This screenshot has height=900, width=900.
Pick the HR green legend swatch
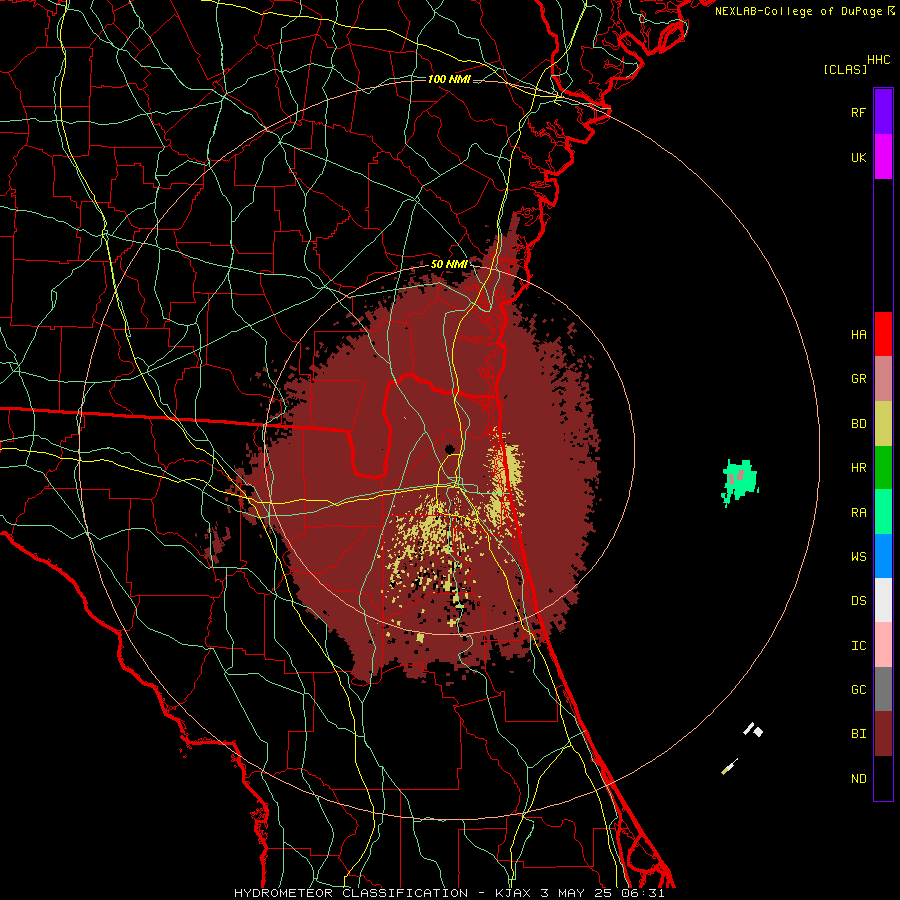[x=883, y=468]
